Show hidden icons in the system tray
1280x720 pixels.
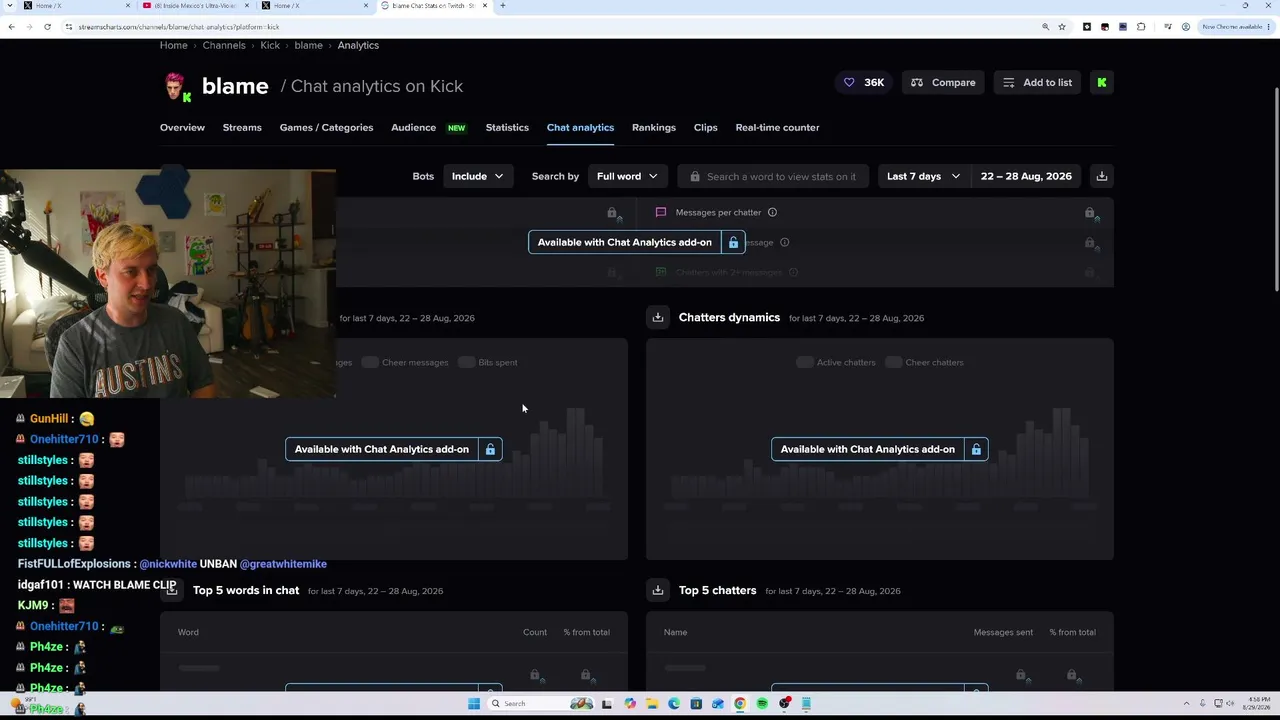point(1189,703)
